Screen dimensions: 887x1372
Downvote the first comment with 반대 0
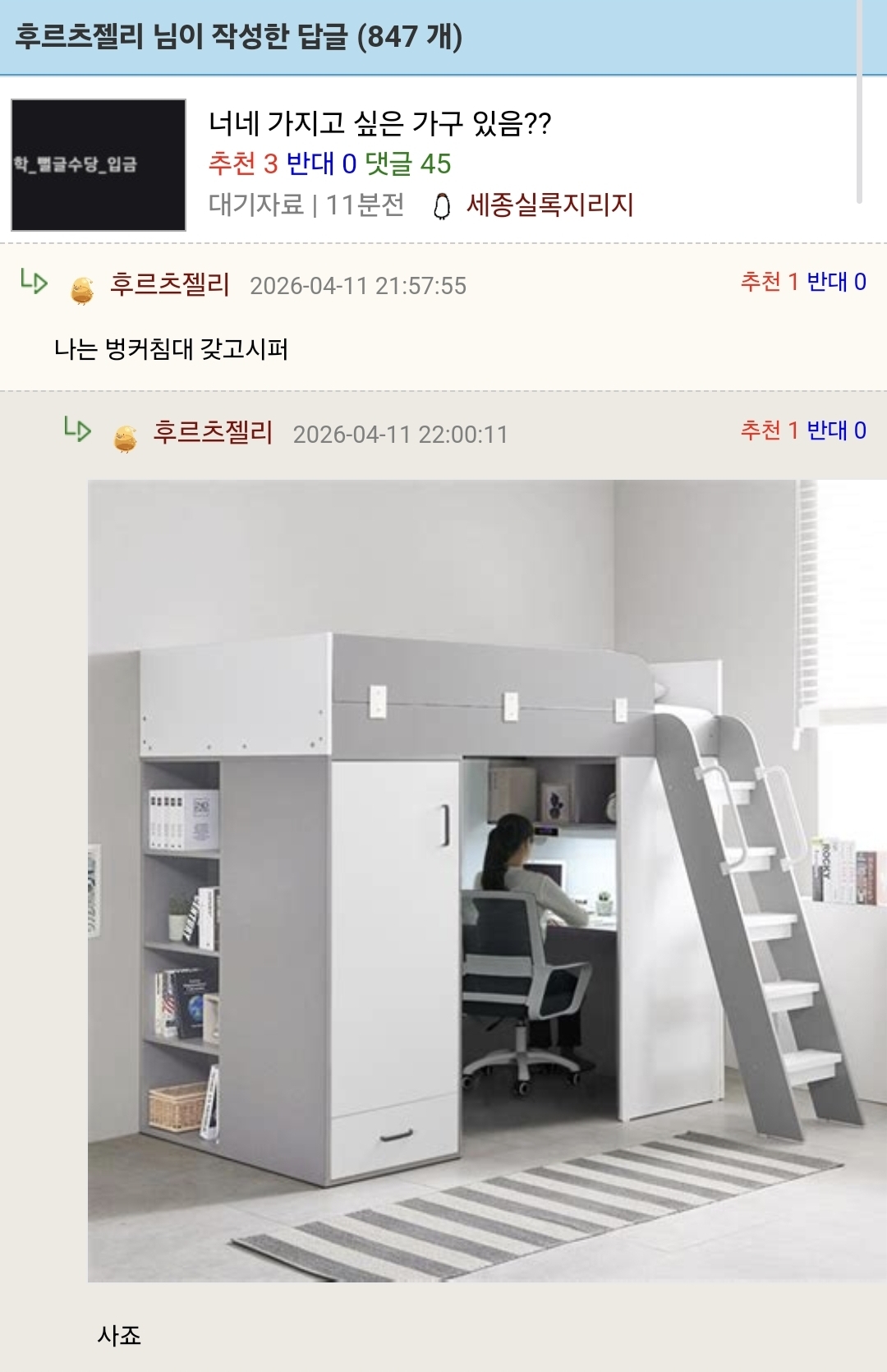pos(837,282)
